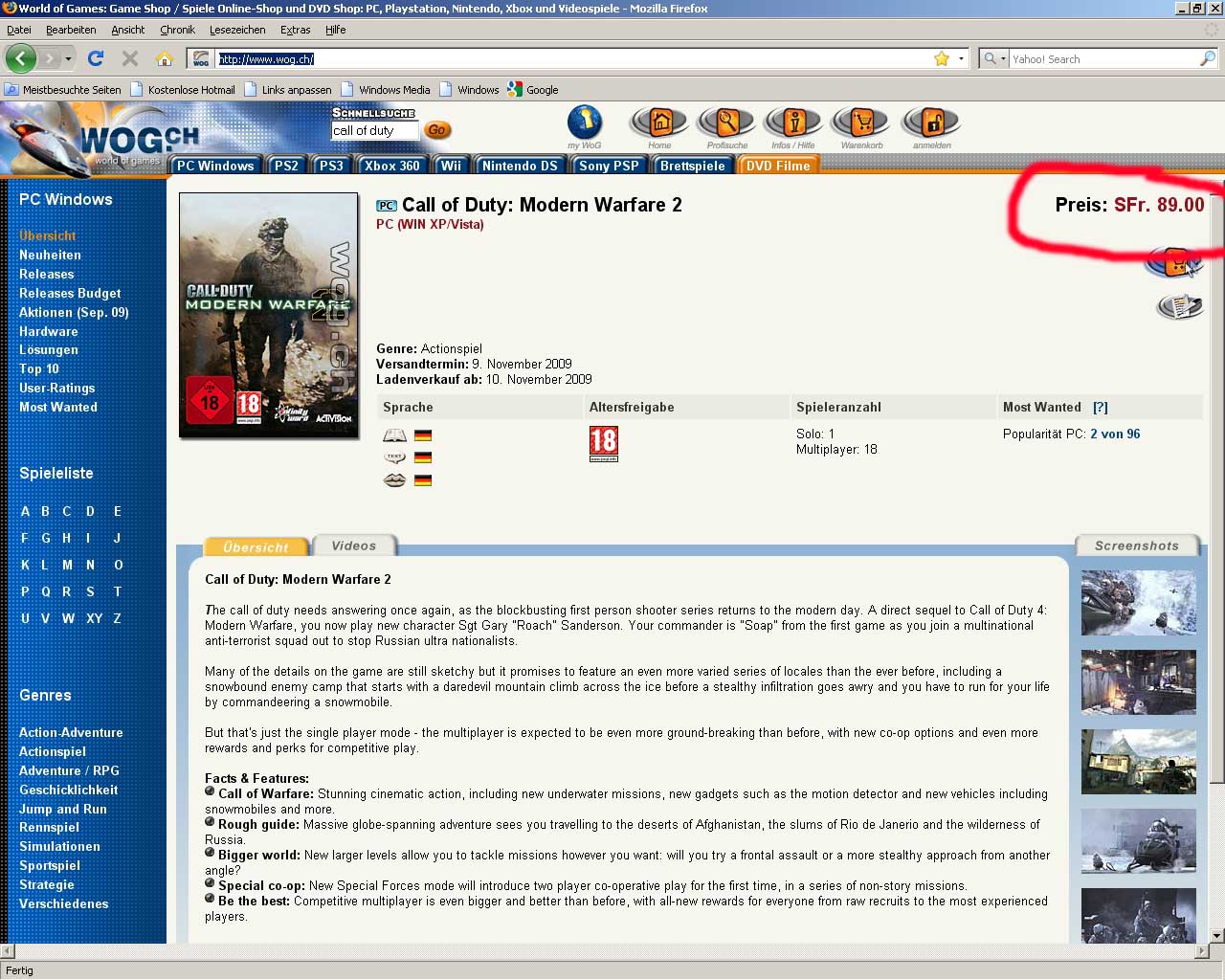
Task: Click the Windows Media bookmark
Action: (386, 89)
